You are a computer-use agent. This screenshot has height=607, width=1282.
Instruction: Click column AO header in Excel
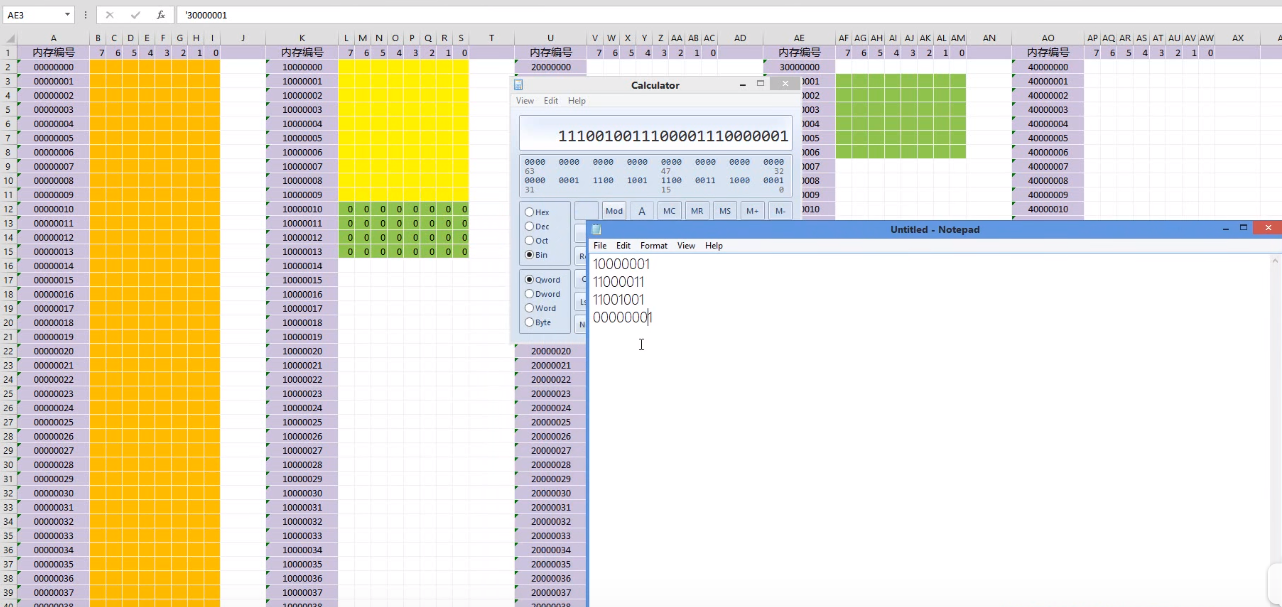pyautogui.click(x=1048, y=38)
